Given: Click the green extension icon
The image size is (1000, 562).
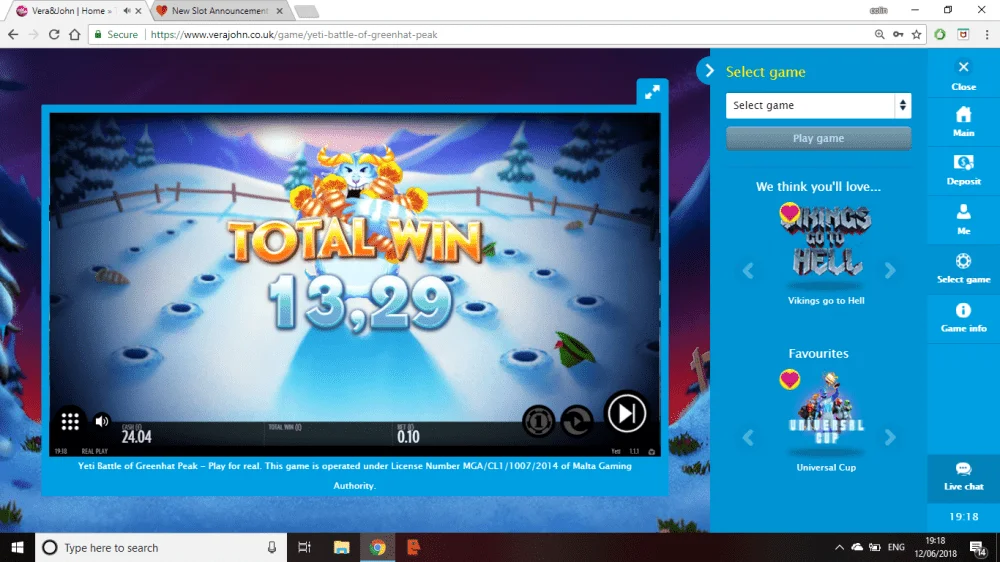Looking at the screenshot, I should click(940, 34).
